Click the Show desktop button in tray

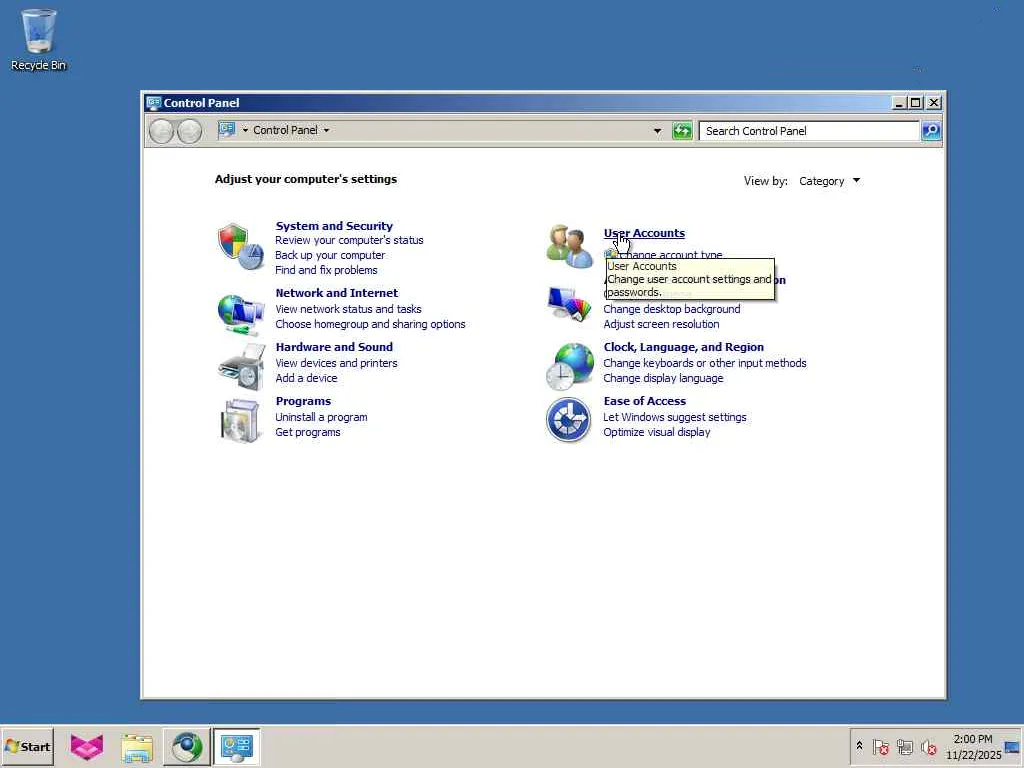(x=1012, y=747)
